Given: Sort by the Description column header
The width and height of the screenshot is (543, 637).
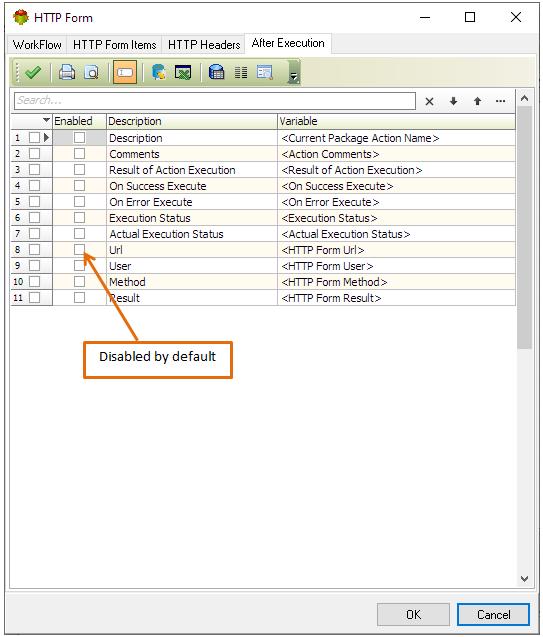Looking at the screenshot, I should [192, 121].
